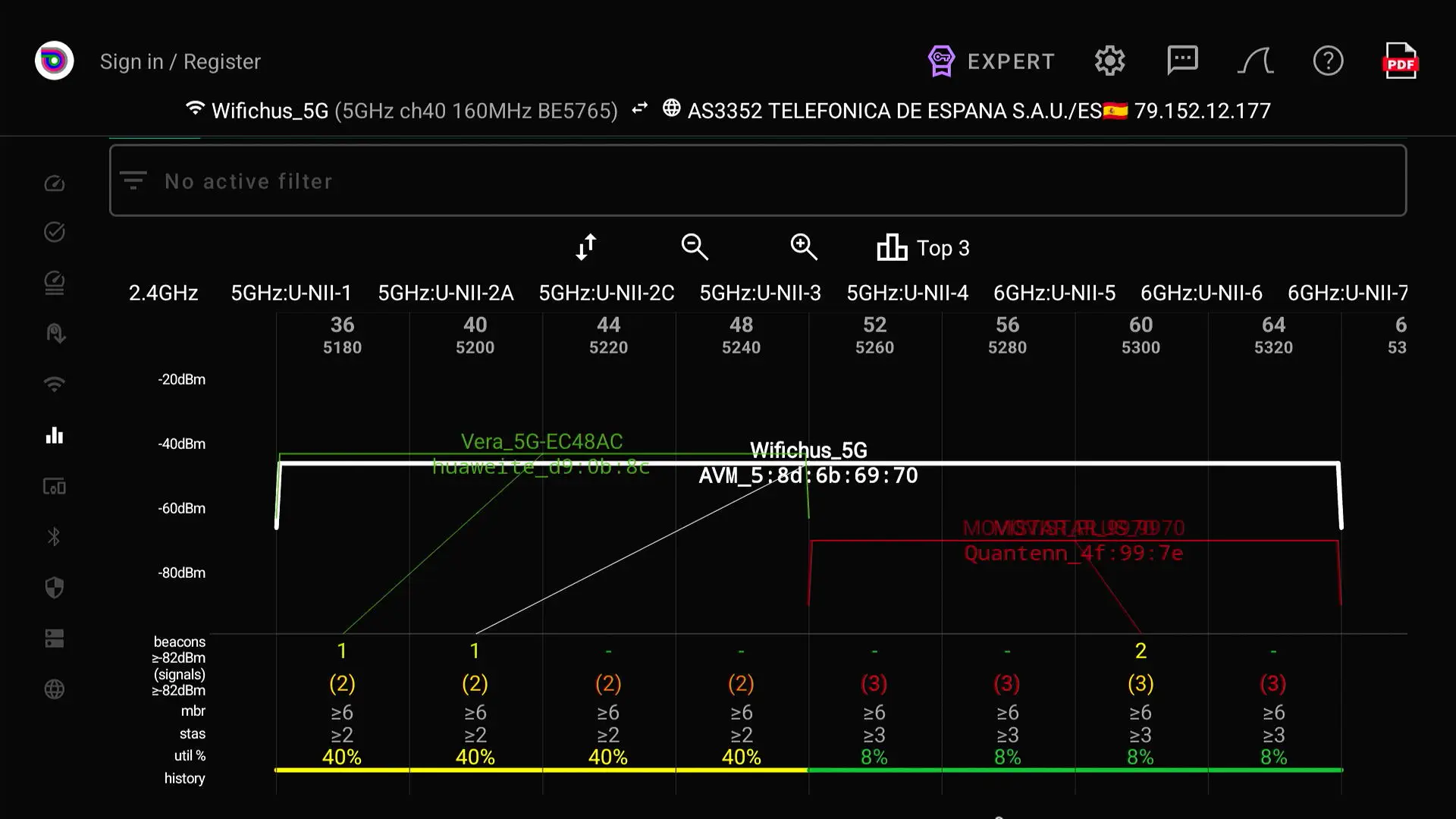Switch to 5GHz:U-NII-3 tab
Screen dimensions: 1456x819
760,293
